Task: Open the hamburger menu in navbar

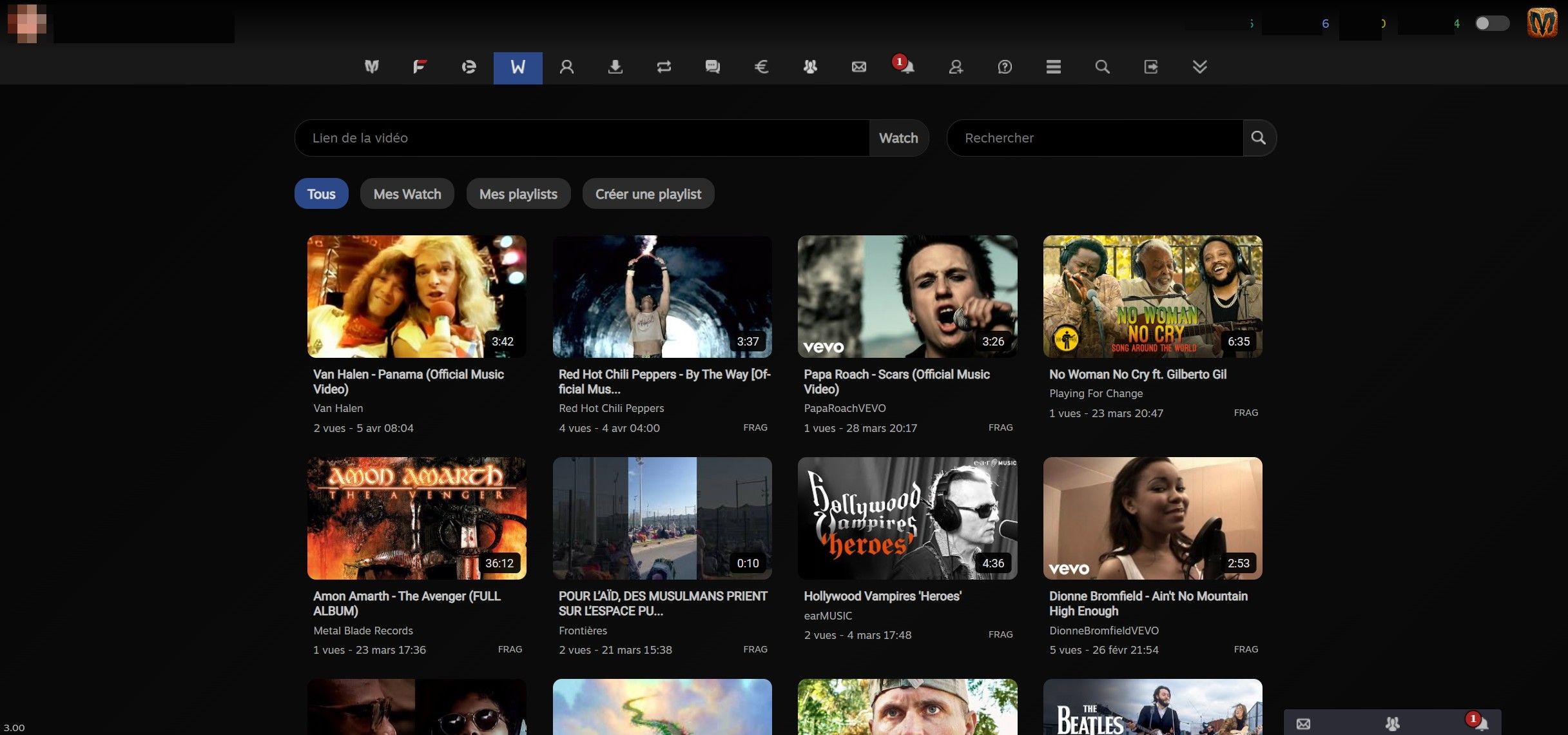Action: tap(1053, 66)
